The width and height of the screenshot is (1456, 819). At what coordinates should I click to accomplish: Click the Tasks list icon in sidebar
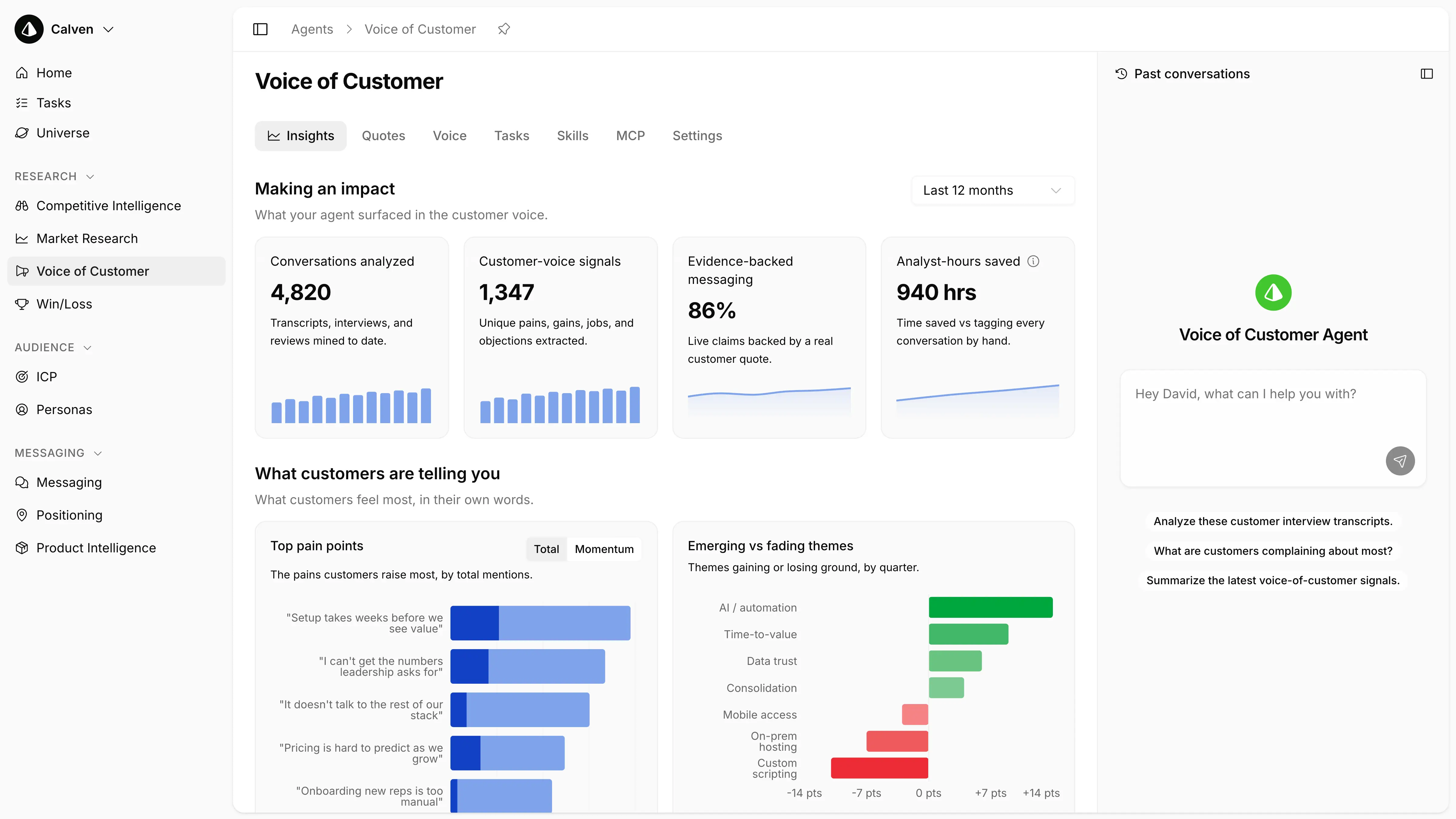pyautogui.click(x=22, y=103)
